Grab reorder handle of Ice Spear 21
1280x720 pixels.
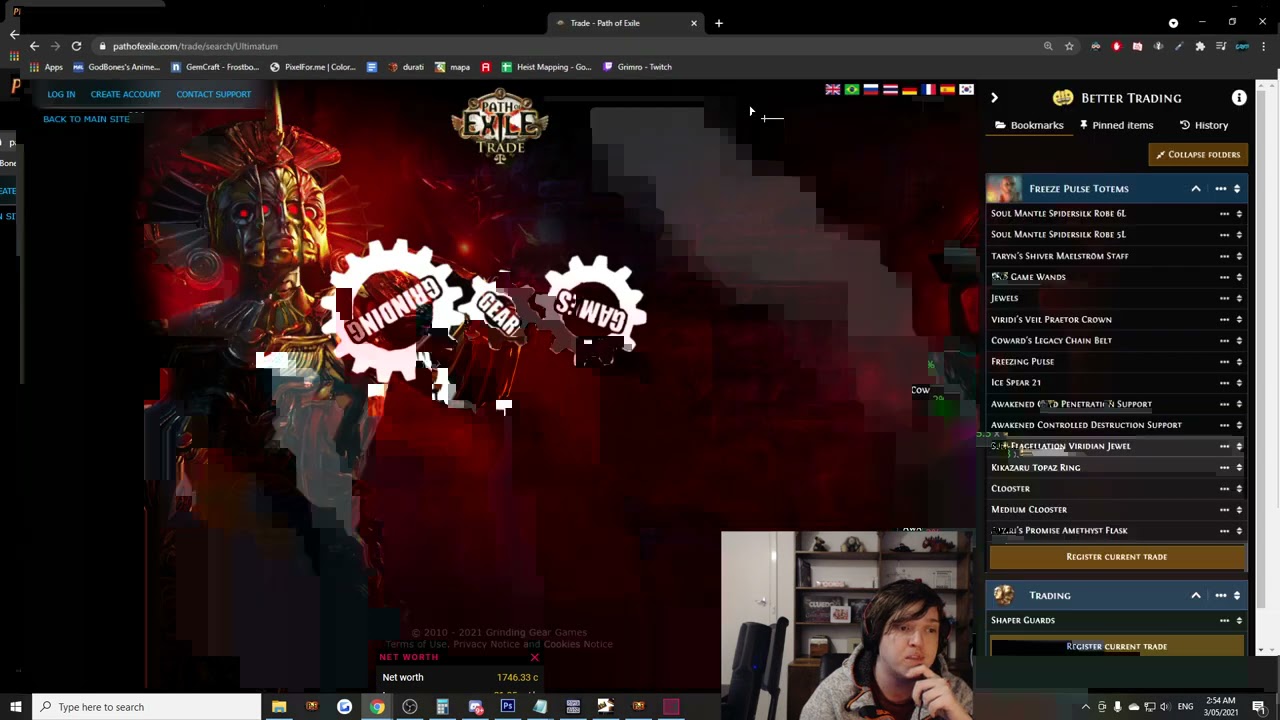point(1239,382)
